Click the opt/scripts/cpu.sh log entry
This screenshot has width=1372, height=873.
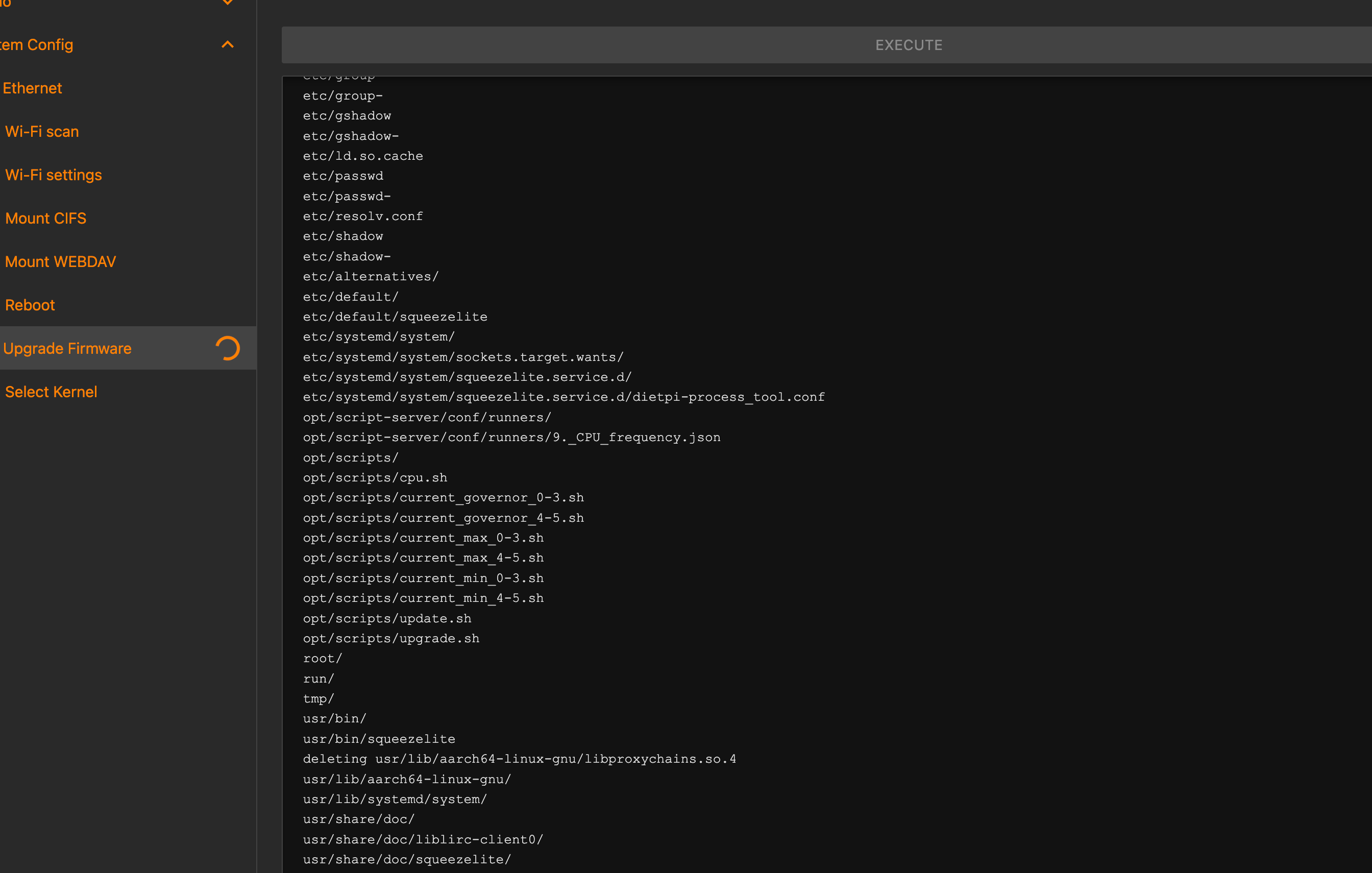point(375,477)
